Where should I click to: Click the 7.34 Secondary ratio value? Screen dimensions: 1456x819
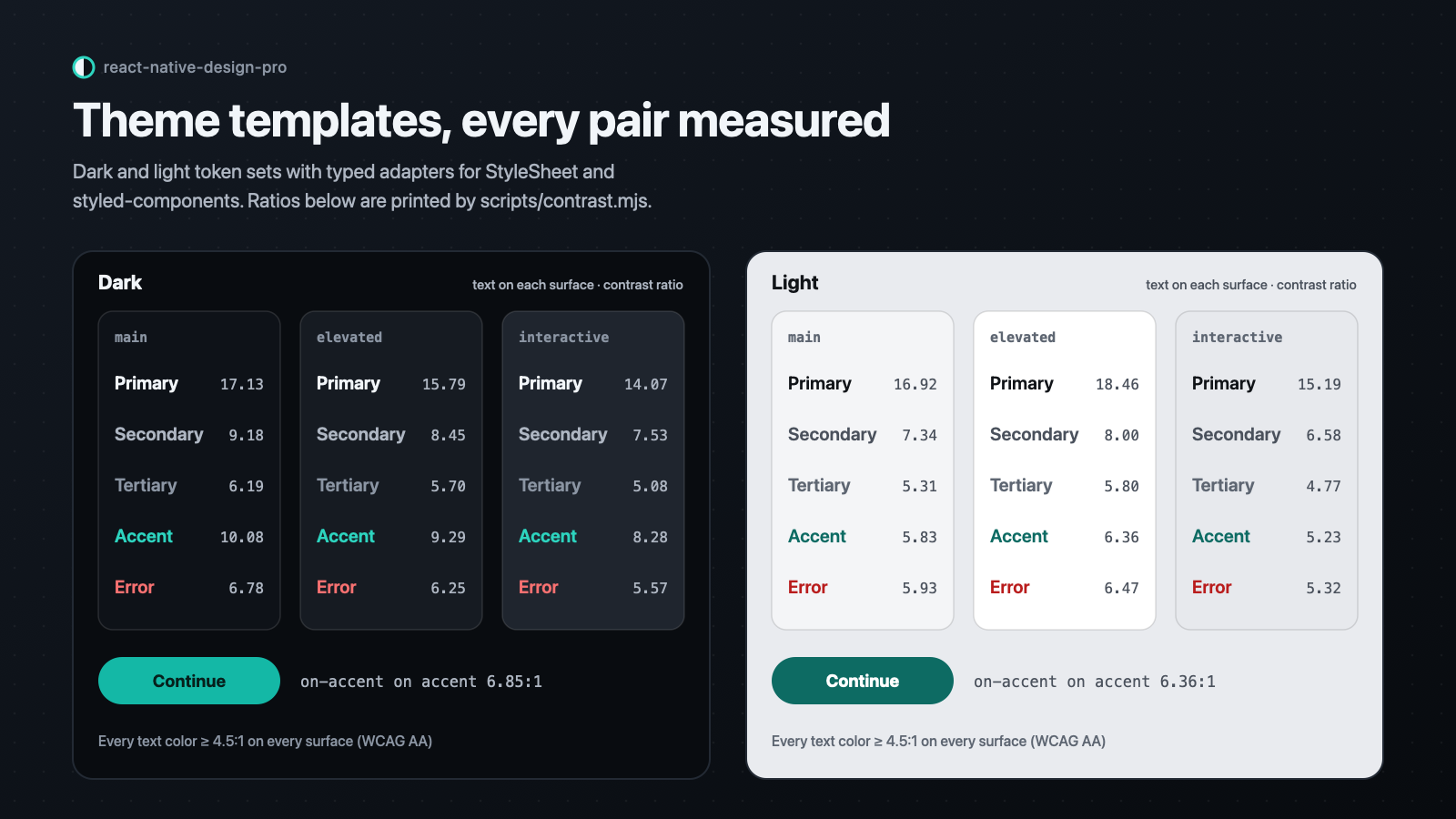[920, 435]
